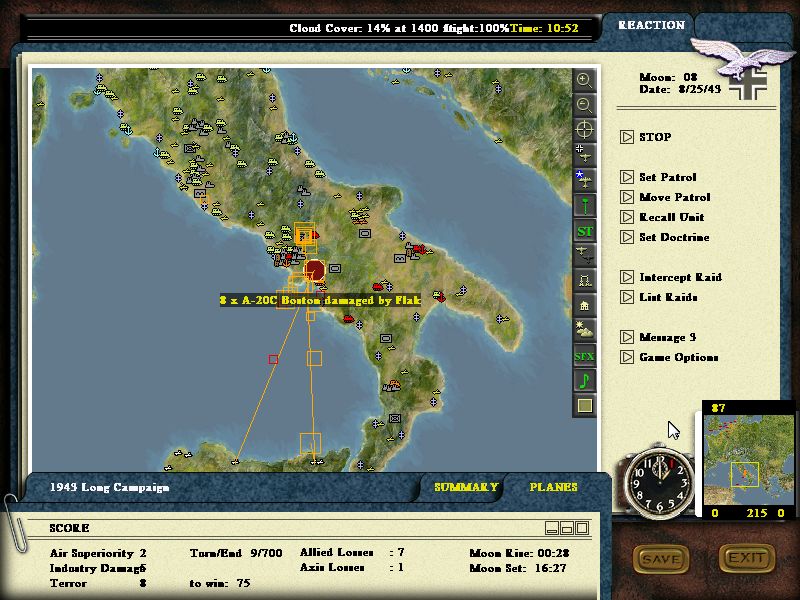Click the crosshair center map icon
The width and height of the screenshot is (800, 600).
click(584, 130)
